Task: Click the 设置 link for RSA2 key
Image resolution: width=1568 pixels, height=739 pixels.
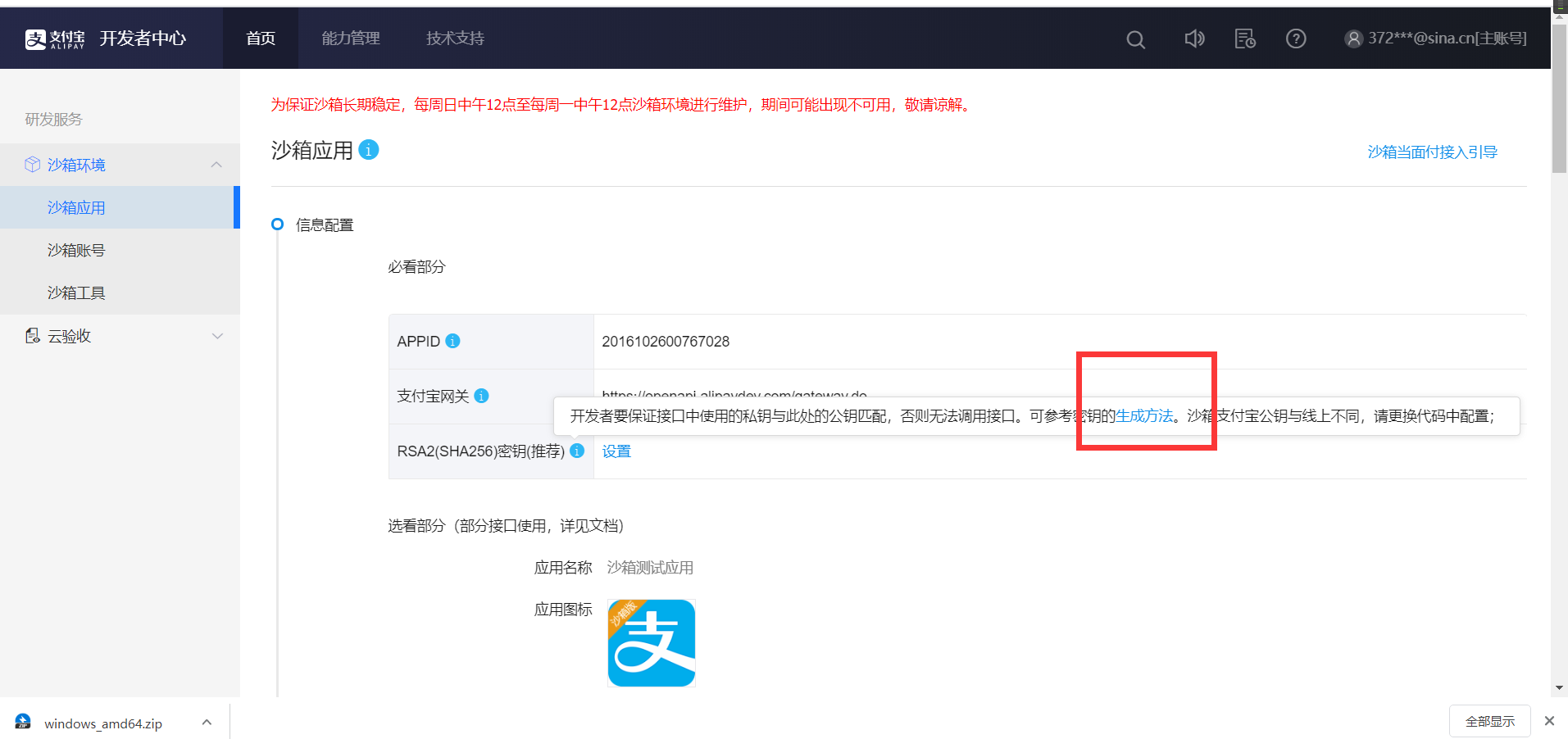Action: pos(616,451)
